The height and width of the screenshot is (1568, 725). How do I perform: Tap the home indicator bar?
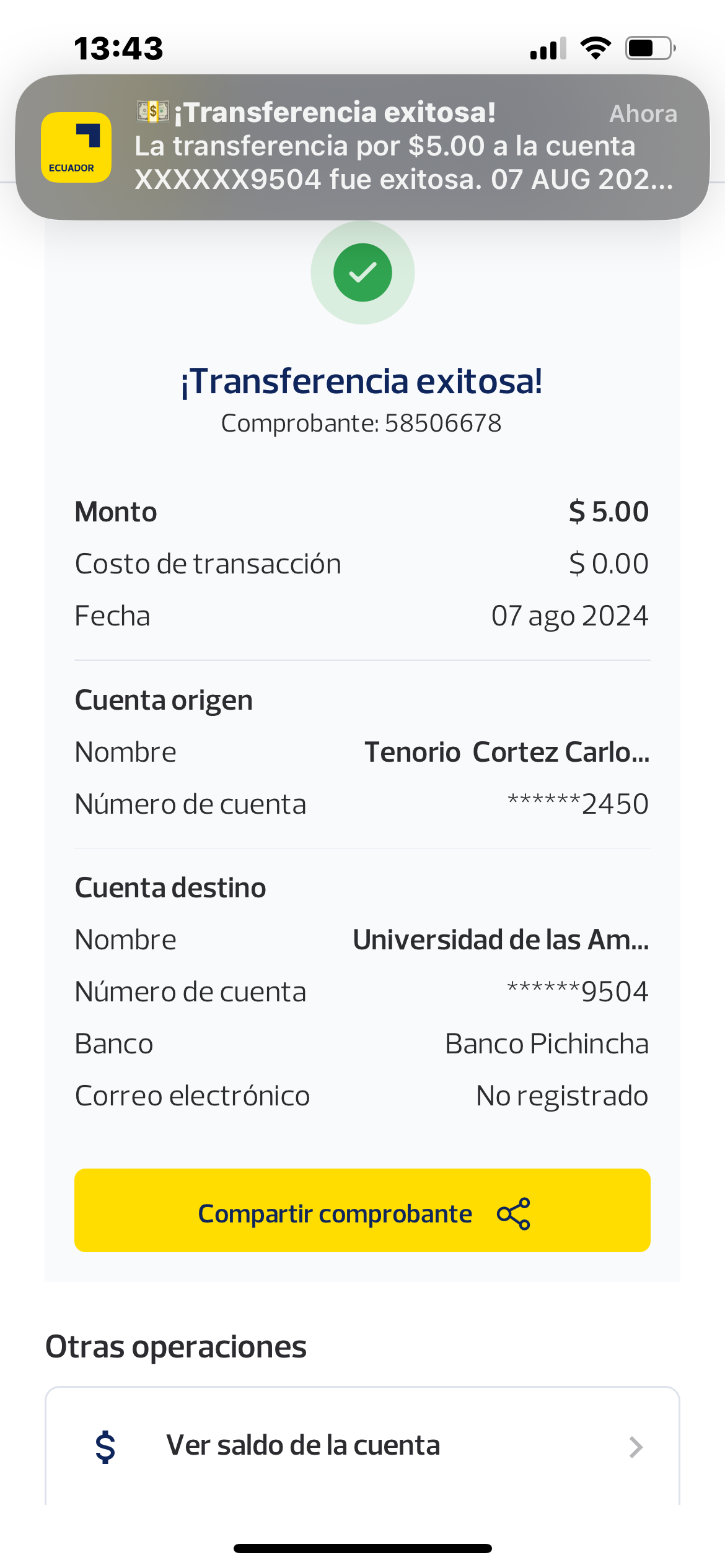[362, 1548]
